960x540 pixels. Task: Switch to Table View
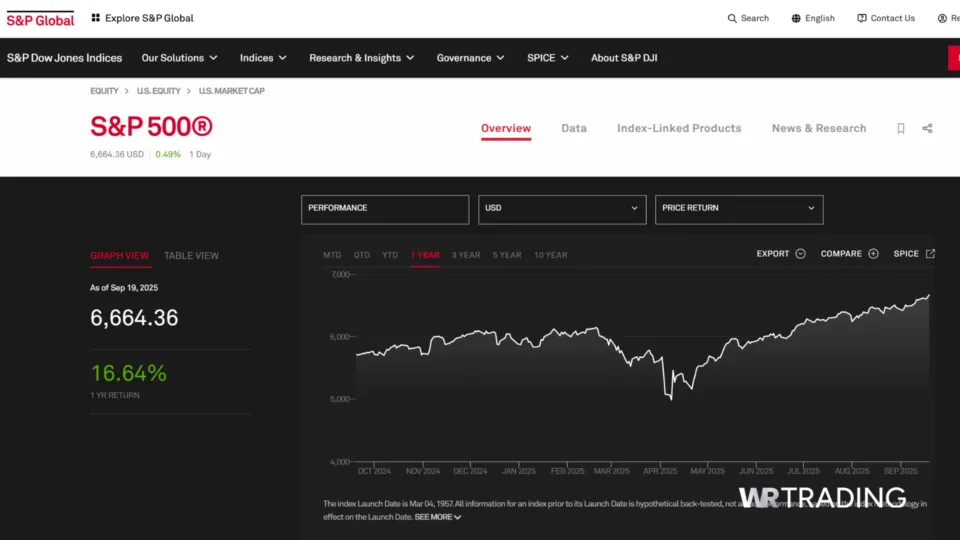(191, 256)
